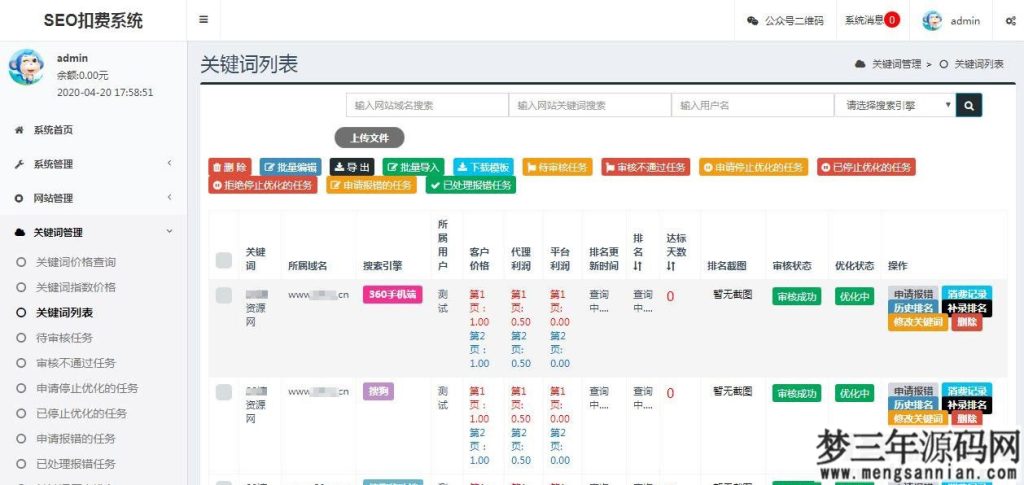Click the 关键词管理 breadcrumb cloud icon
This screenshot has width=1024, height=485.
(859, 64)
